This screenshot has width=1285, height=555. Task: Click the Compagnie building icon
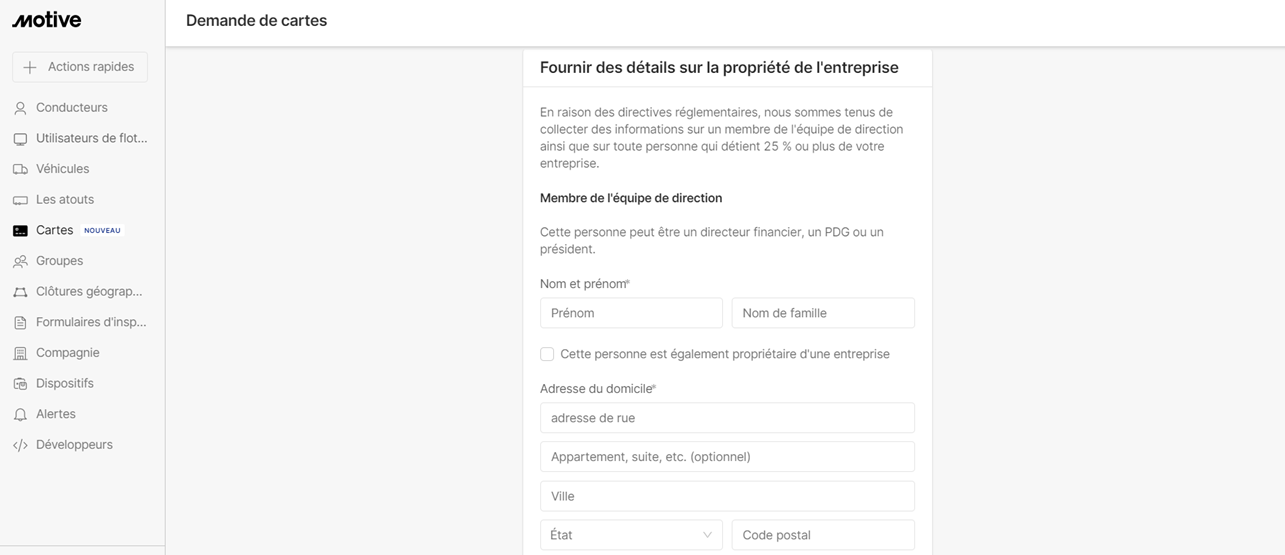20,353
